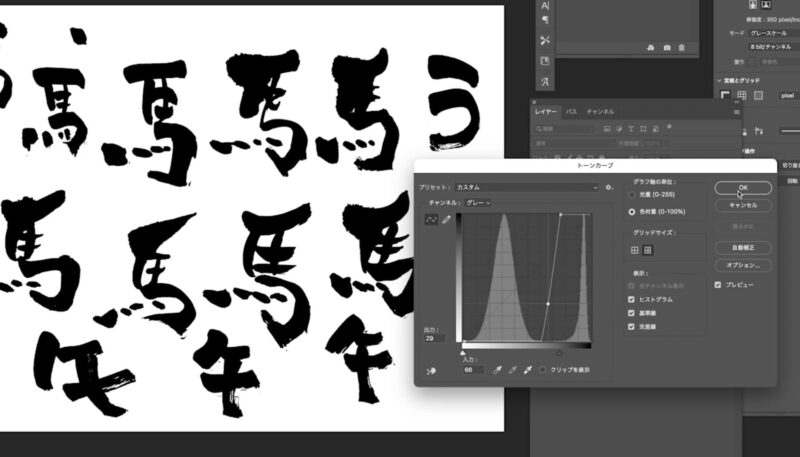Switch to the レイヤー tab
The height and width of the screenshot is (457, 800).
tap(545, 112)
